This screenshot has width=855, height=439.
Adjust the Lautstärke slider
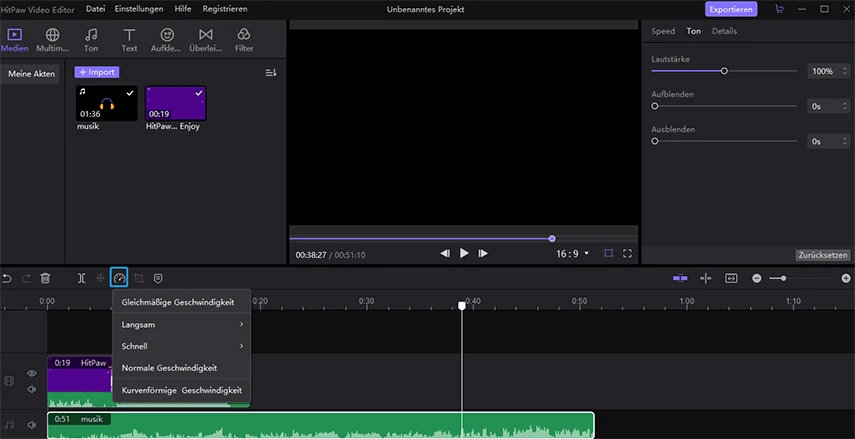pyautogui.click(x=724, y=71)
